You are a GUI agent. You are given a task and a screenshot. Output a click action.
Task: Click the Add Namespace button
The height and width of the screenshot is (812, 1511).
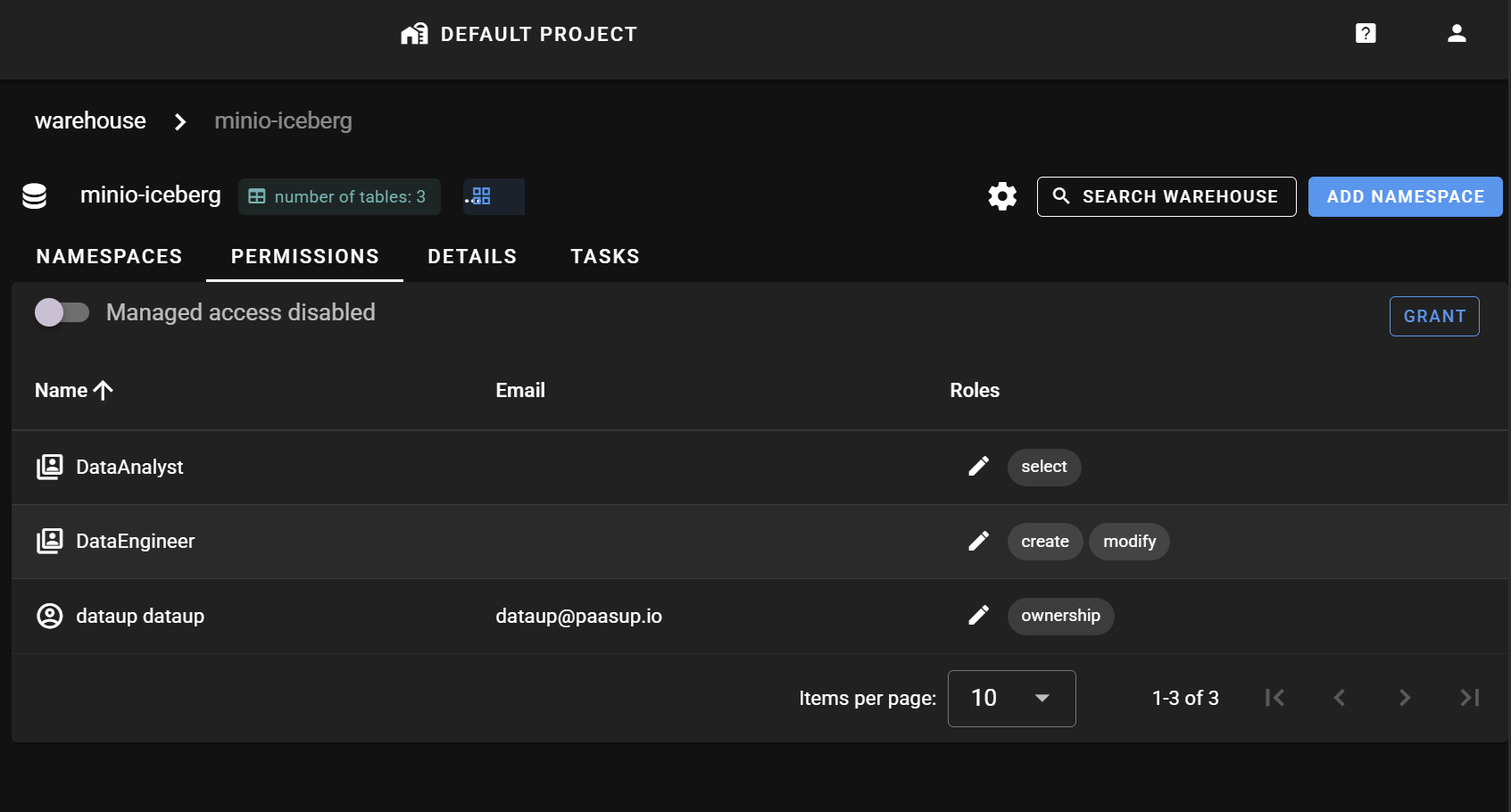pyautogui.click(x=1404, y=196)
